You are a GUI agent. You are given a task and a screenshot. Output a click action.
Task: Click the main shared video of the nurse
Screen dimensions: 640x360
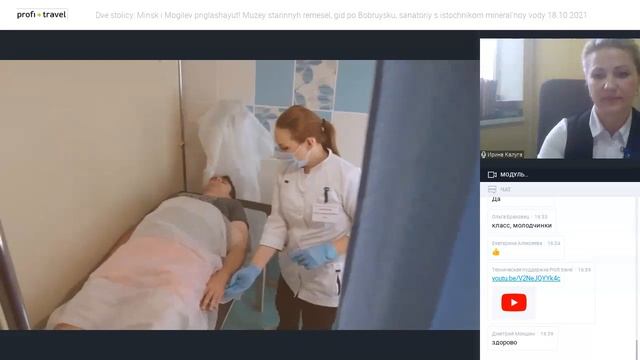tap(240, 195)
